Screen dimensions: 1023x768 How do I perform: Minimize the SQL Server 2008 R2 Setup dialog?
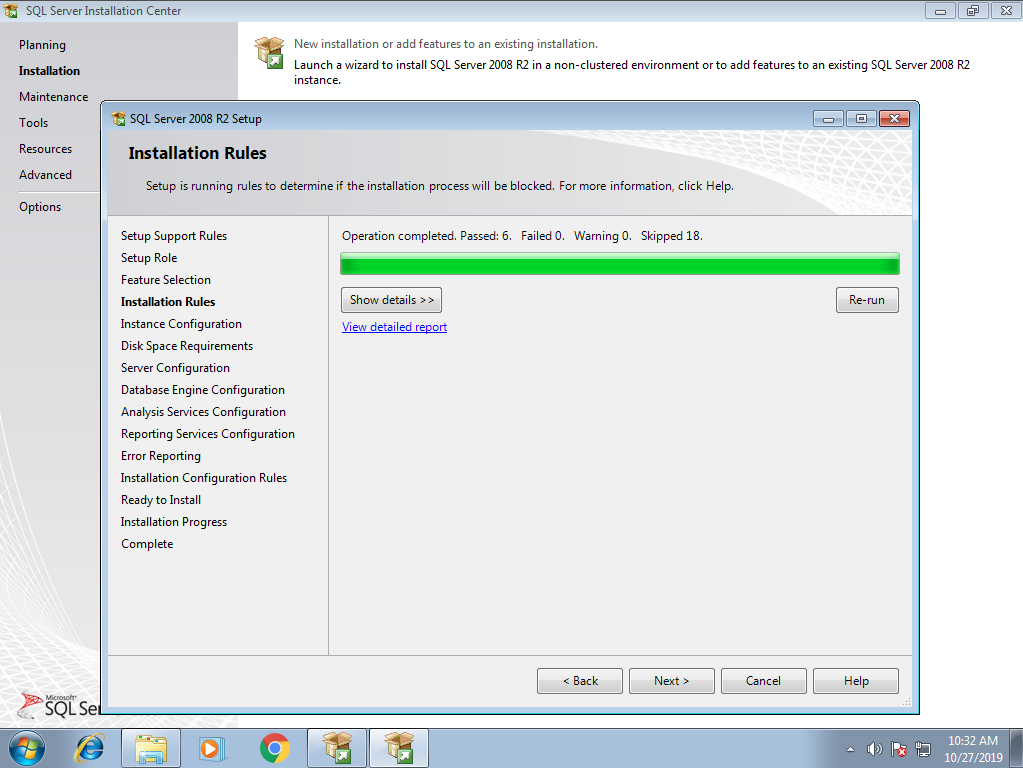[829, 119]
